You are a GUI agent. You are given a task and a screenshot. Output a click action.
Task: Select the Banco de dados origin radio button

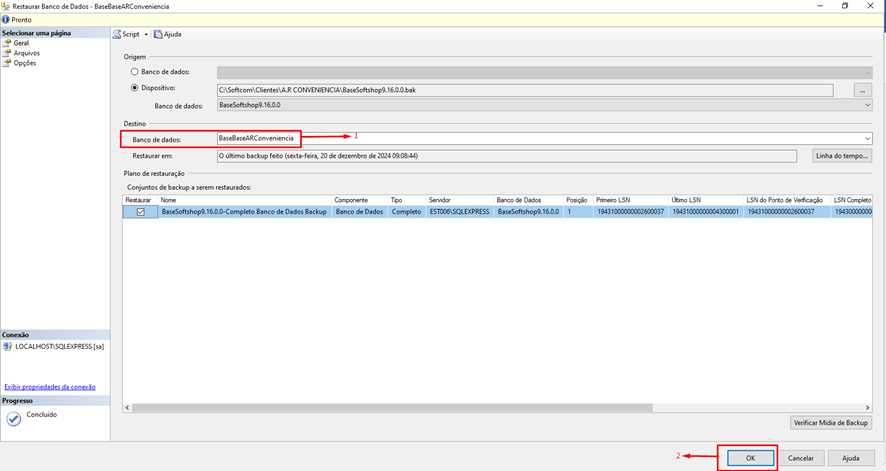[x=135, y=72]
